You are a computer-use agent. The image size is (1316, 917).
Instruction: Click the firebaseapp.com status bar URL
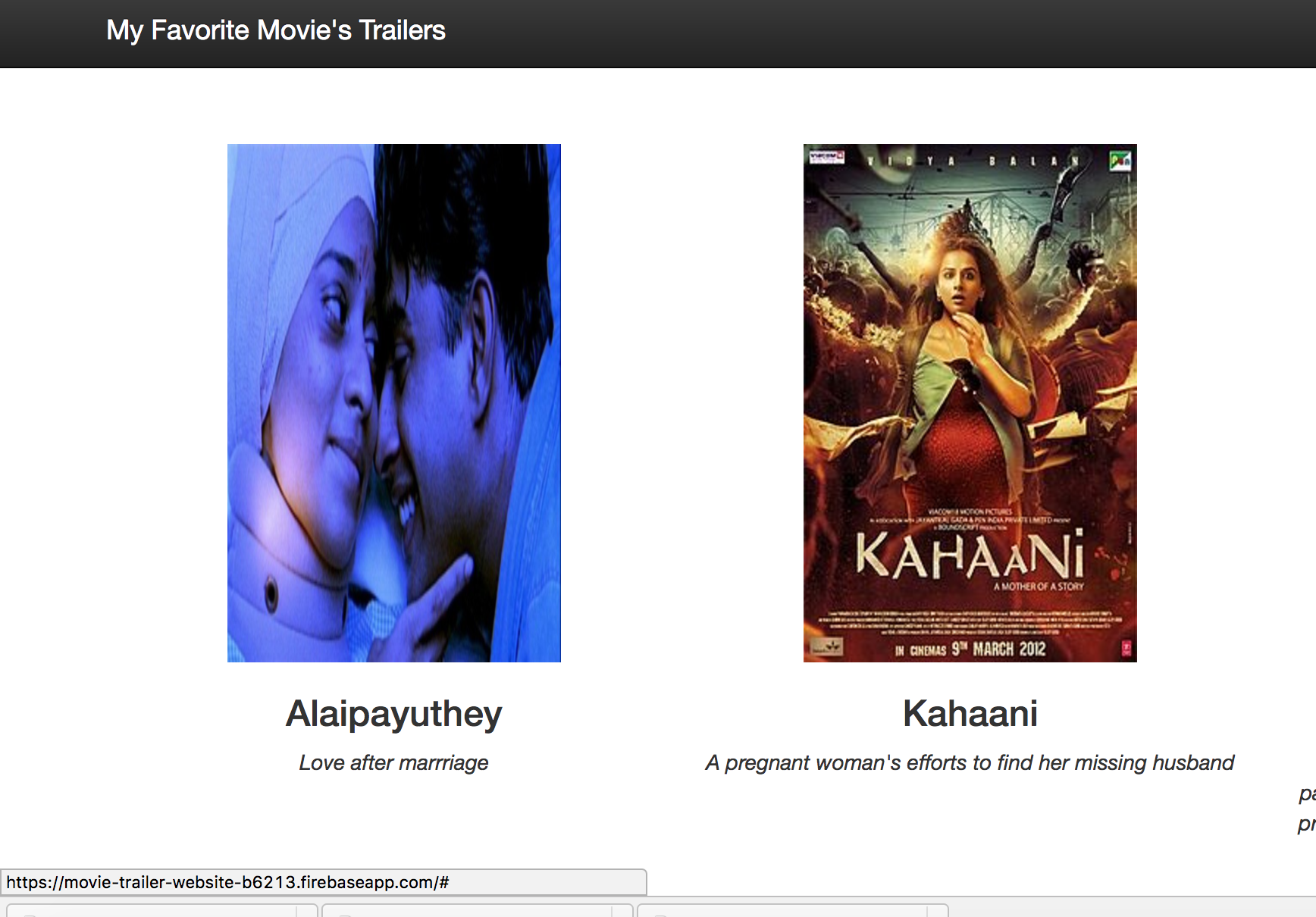click(x=227, y=882)
